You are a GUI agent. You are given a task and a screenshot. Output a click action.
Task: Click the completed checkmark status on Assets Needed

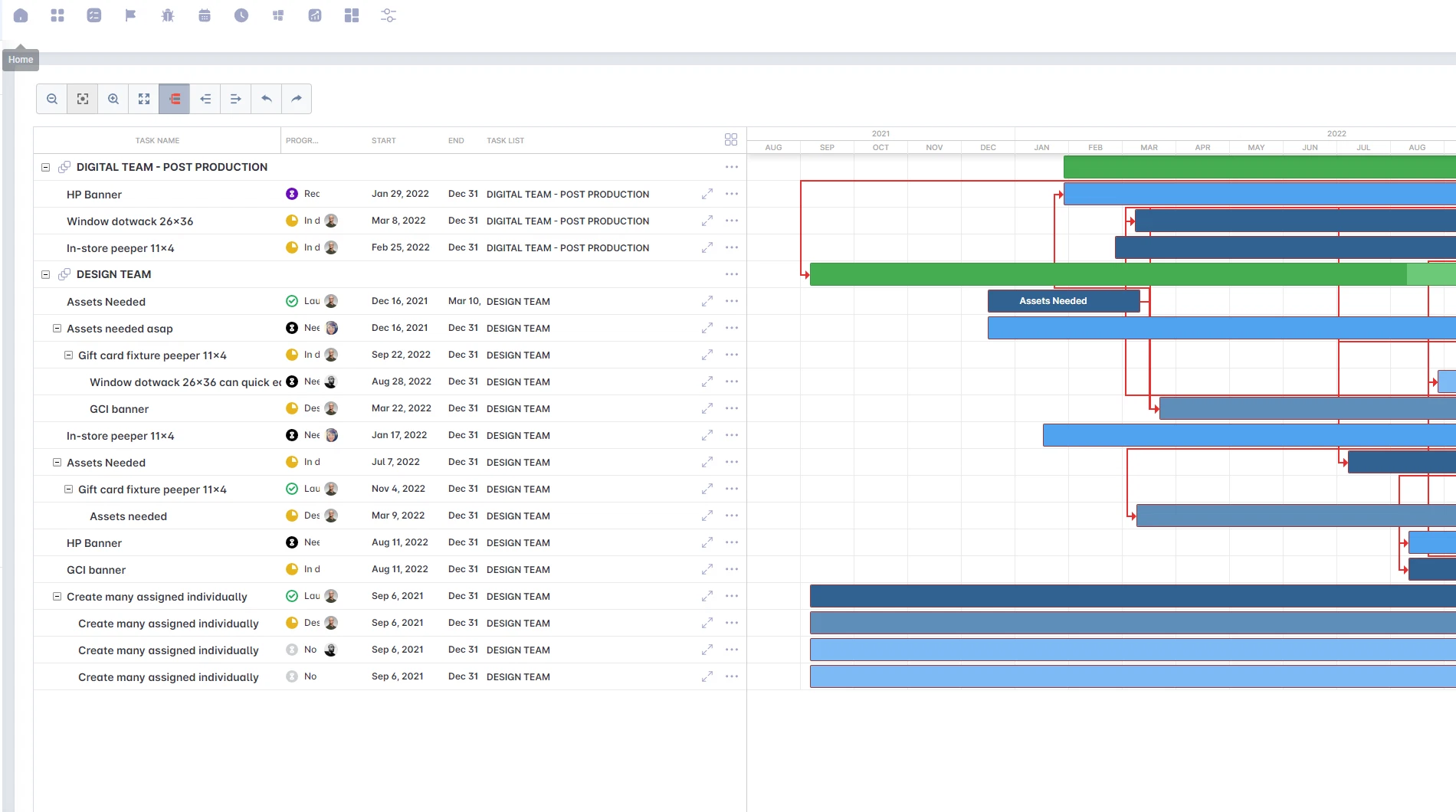291,300
